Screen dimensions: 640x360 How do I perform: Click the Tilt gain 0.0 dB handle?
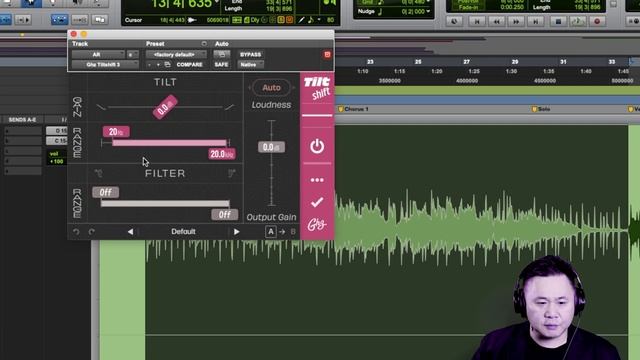165,107
